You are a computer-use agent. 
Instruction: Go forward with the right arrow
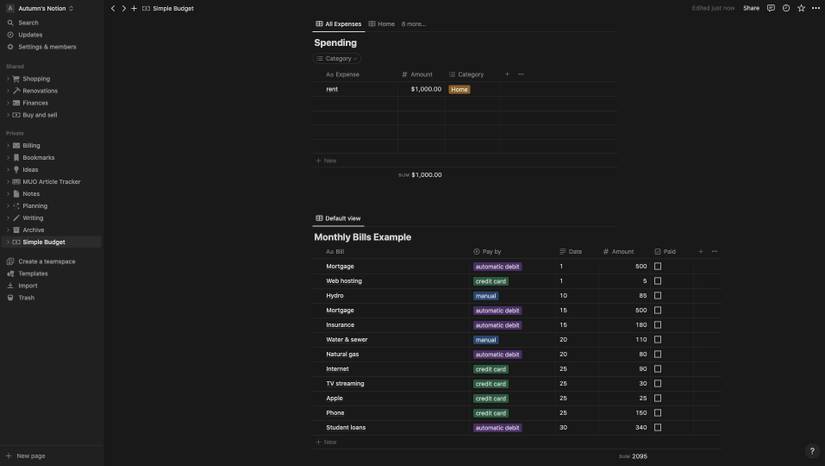pos(124,8)
